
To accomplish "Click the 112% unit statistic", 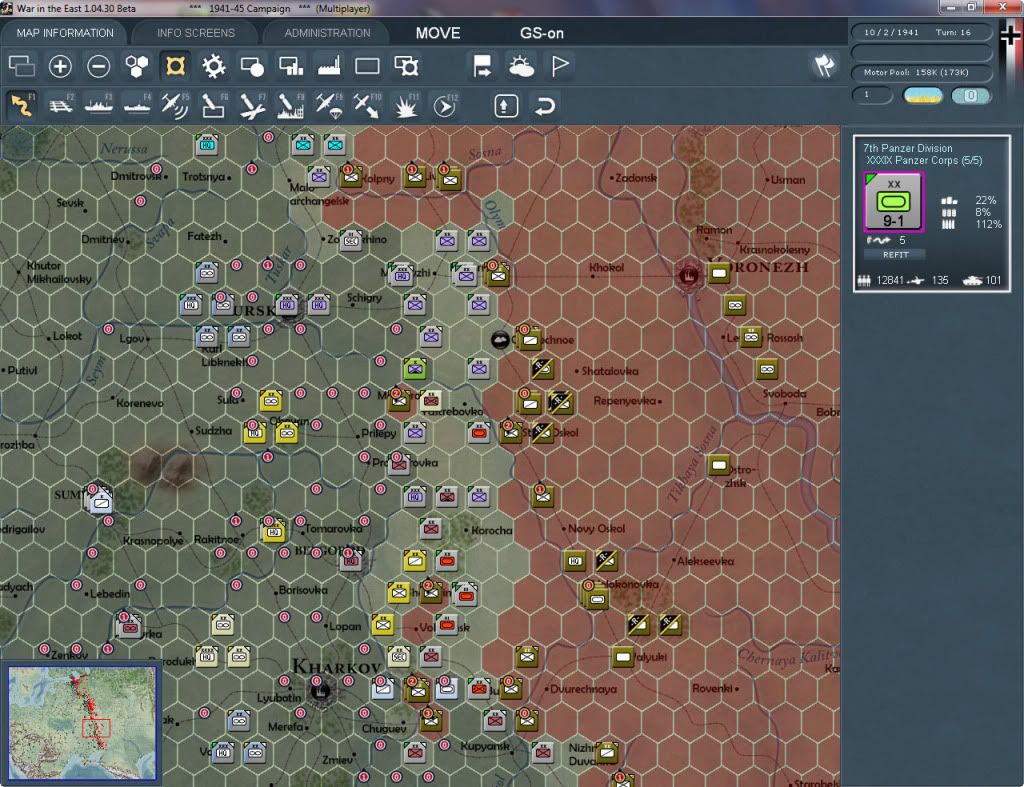I will coord(988,225).
